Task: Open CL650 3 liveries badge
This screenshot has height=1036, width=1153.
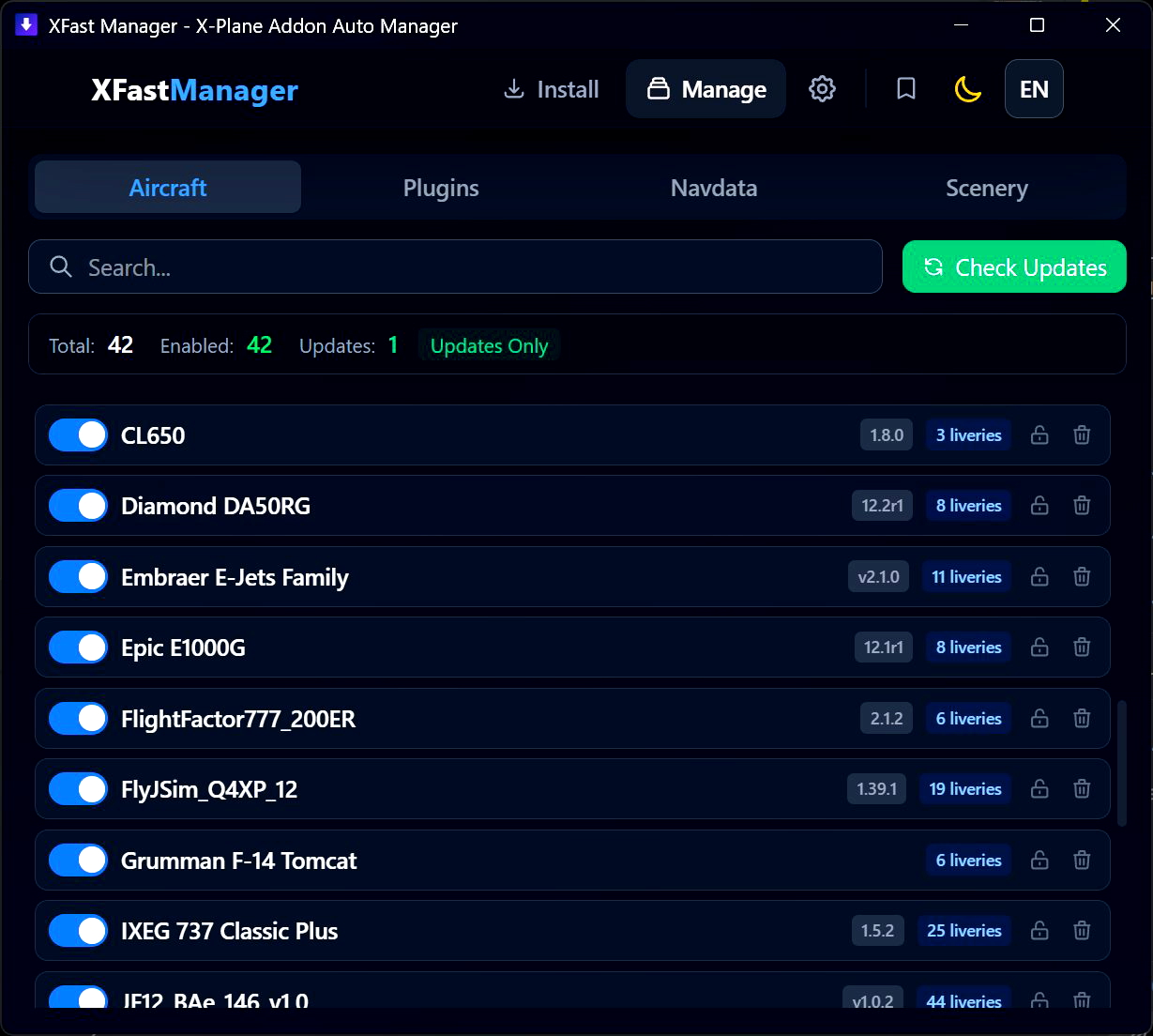Action: [968, 435]
